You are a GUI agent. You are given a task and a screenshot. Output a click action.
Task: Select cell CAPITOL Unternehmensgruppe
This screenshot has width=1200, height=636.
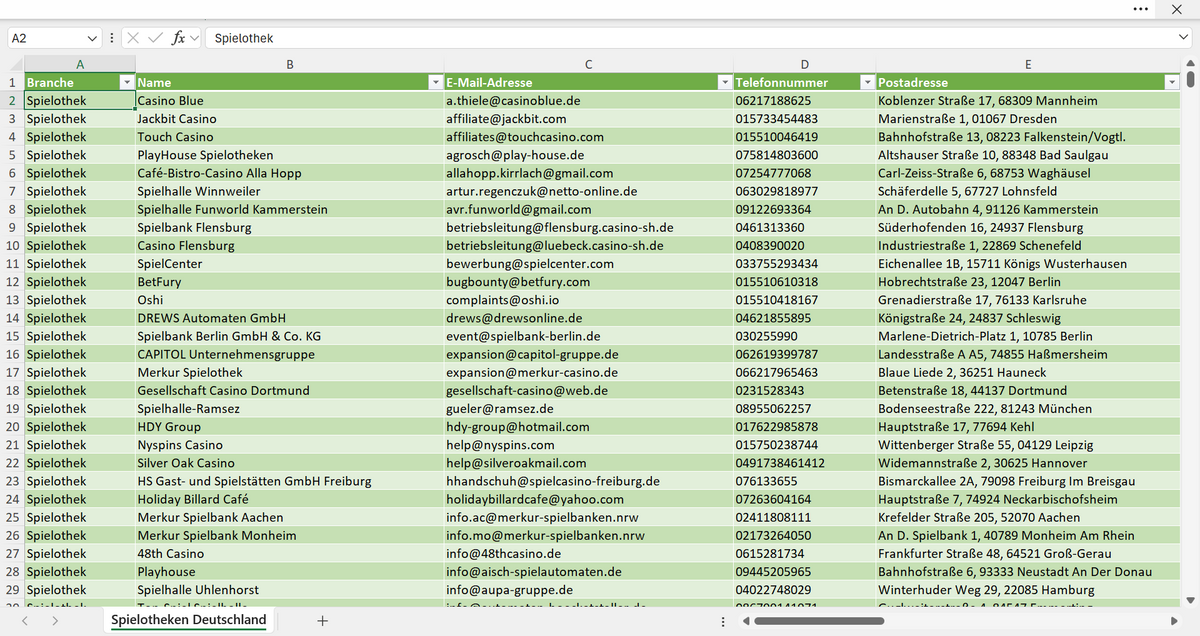(289, 354)
